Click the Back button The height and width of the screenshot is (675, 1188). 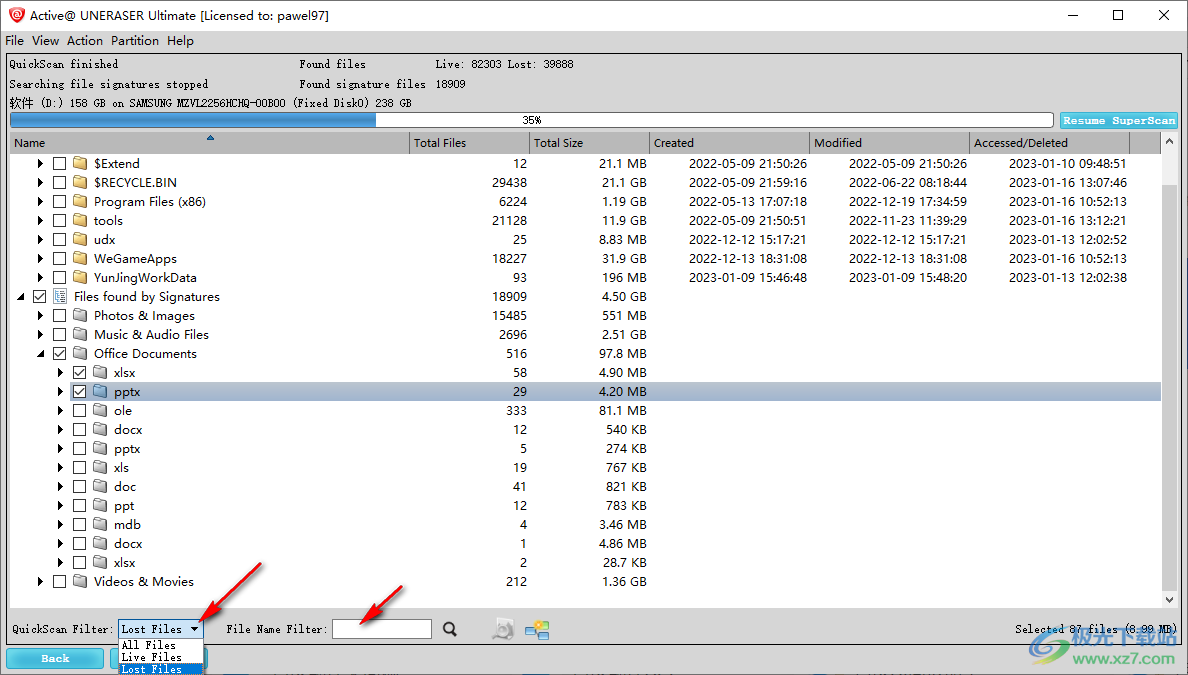[55, 658]
